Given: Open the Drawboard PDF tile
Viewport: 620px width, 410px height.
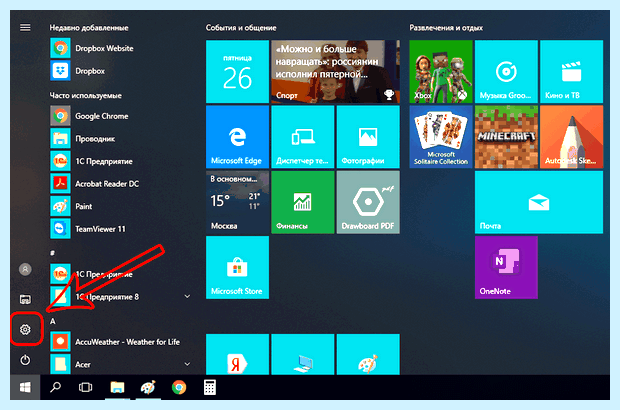Looking at the screenshot, I should (368, 202).
